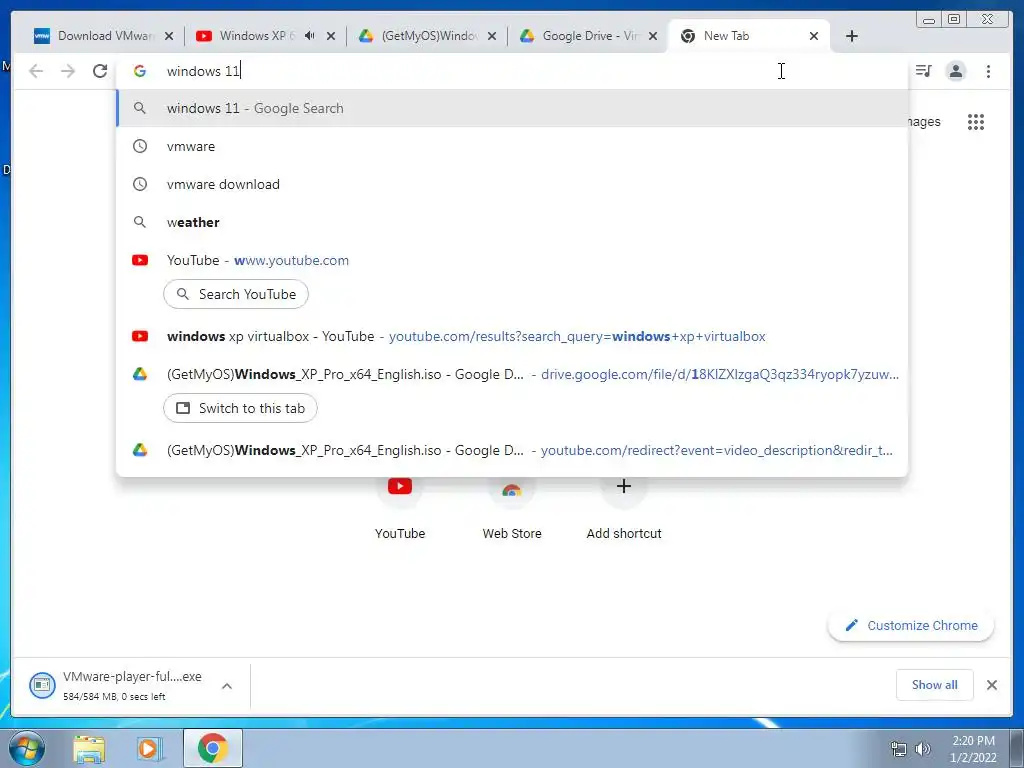Open Windows Explorer from taskbar
This screenshot has height=768, width=1024.
[x=89, y=749]
